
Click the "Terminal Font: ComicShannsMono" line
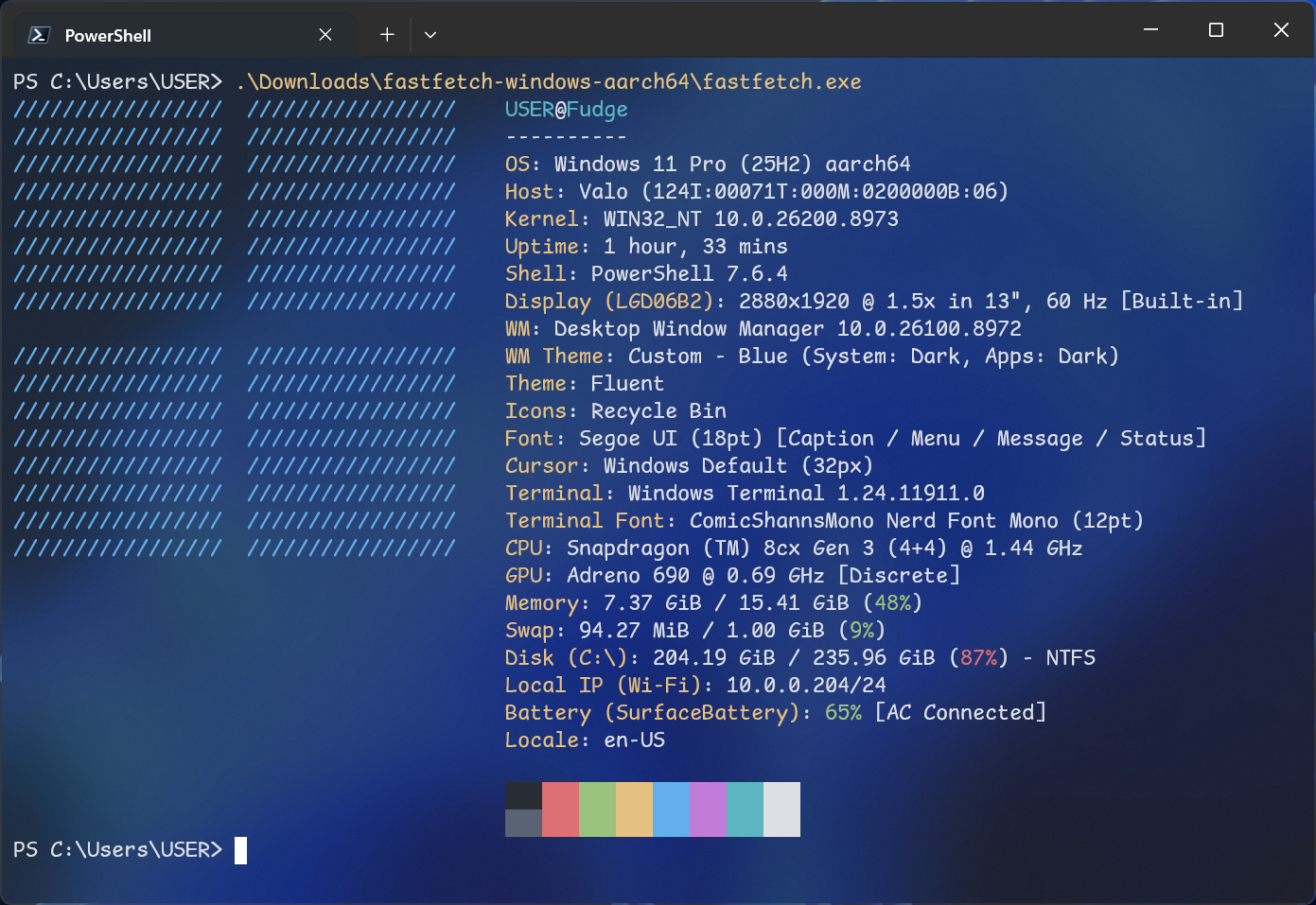coord(825,521)
